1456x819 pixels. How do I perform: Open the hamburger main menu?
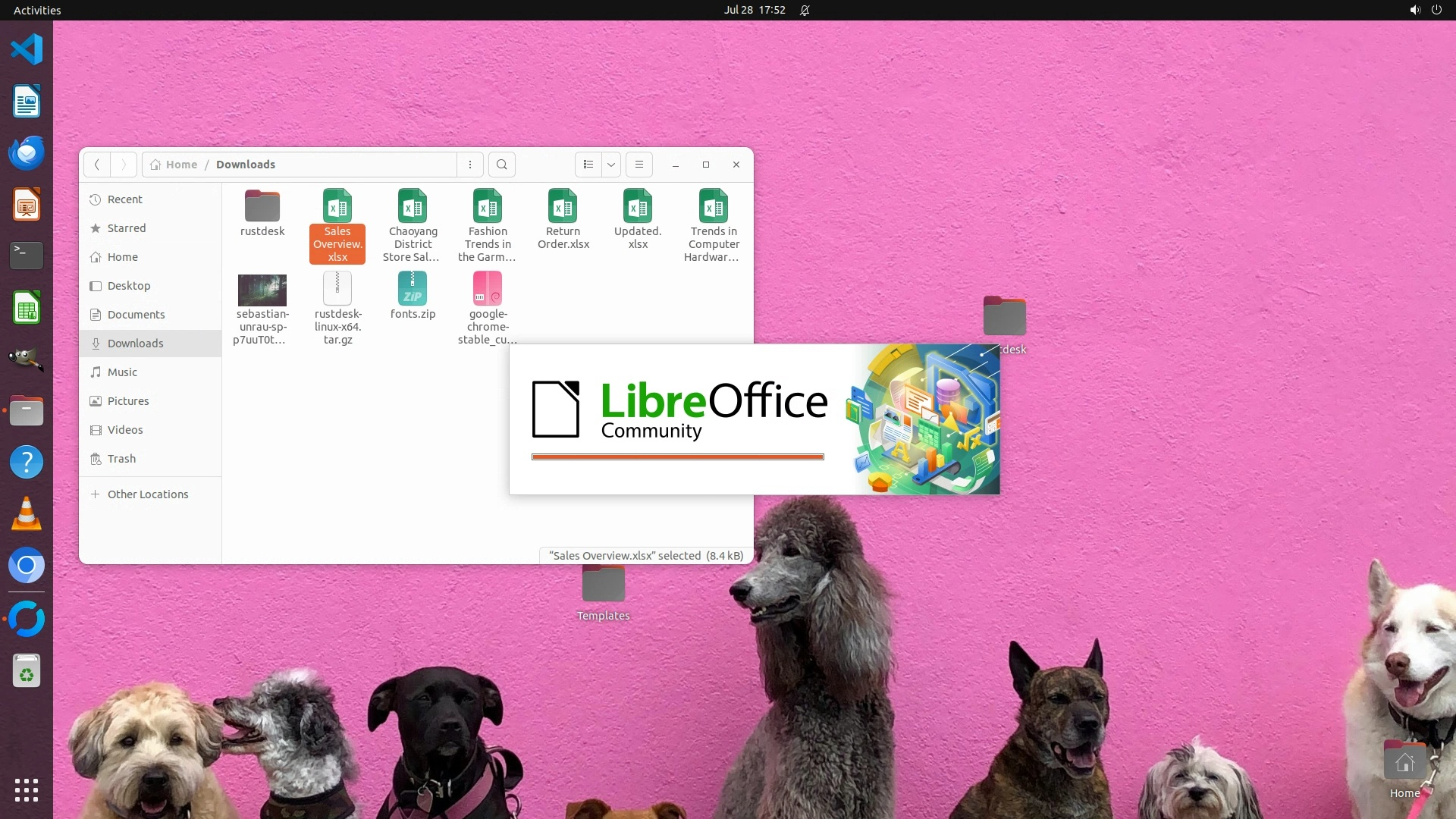pos(639,165)
